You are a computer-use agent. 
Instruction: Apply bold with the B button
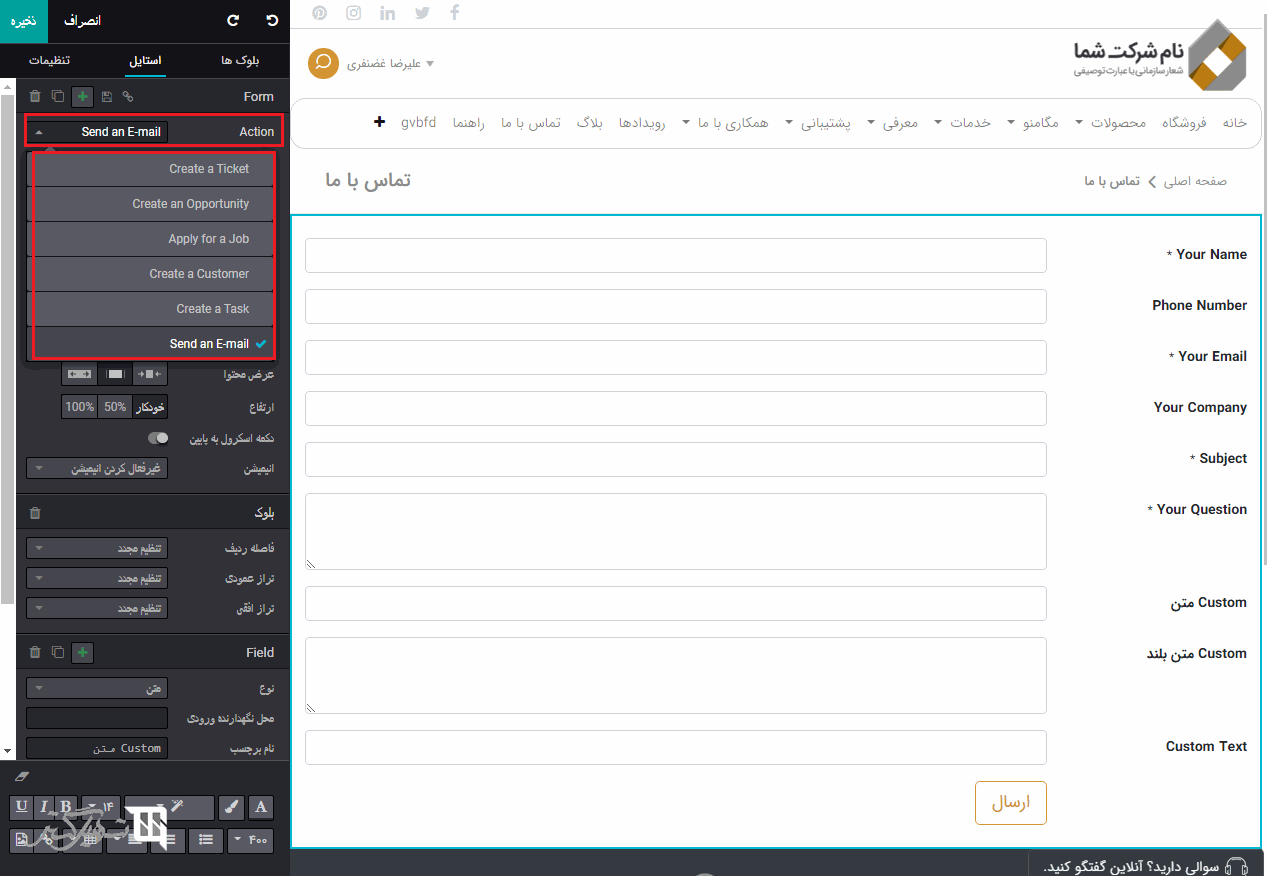pyautogui.click(x=66, y=807)
